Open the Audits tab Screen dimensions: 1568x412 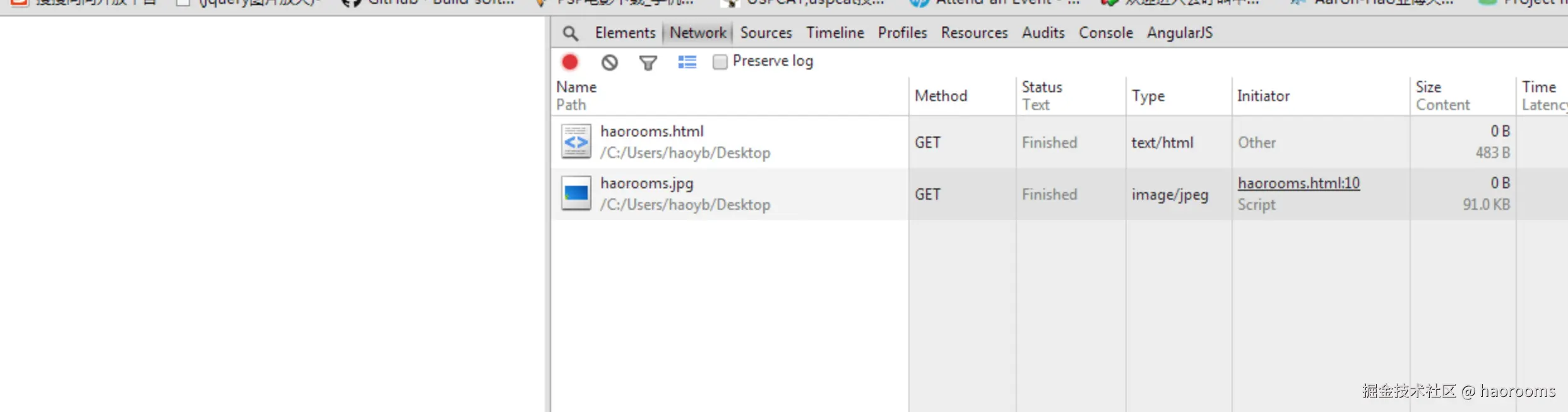[1043, 33]
